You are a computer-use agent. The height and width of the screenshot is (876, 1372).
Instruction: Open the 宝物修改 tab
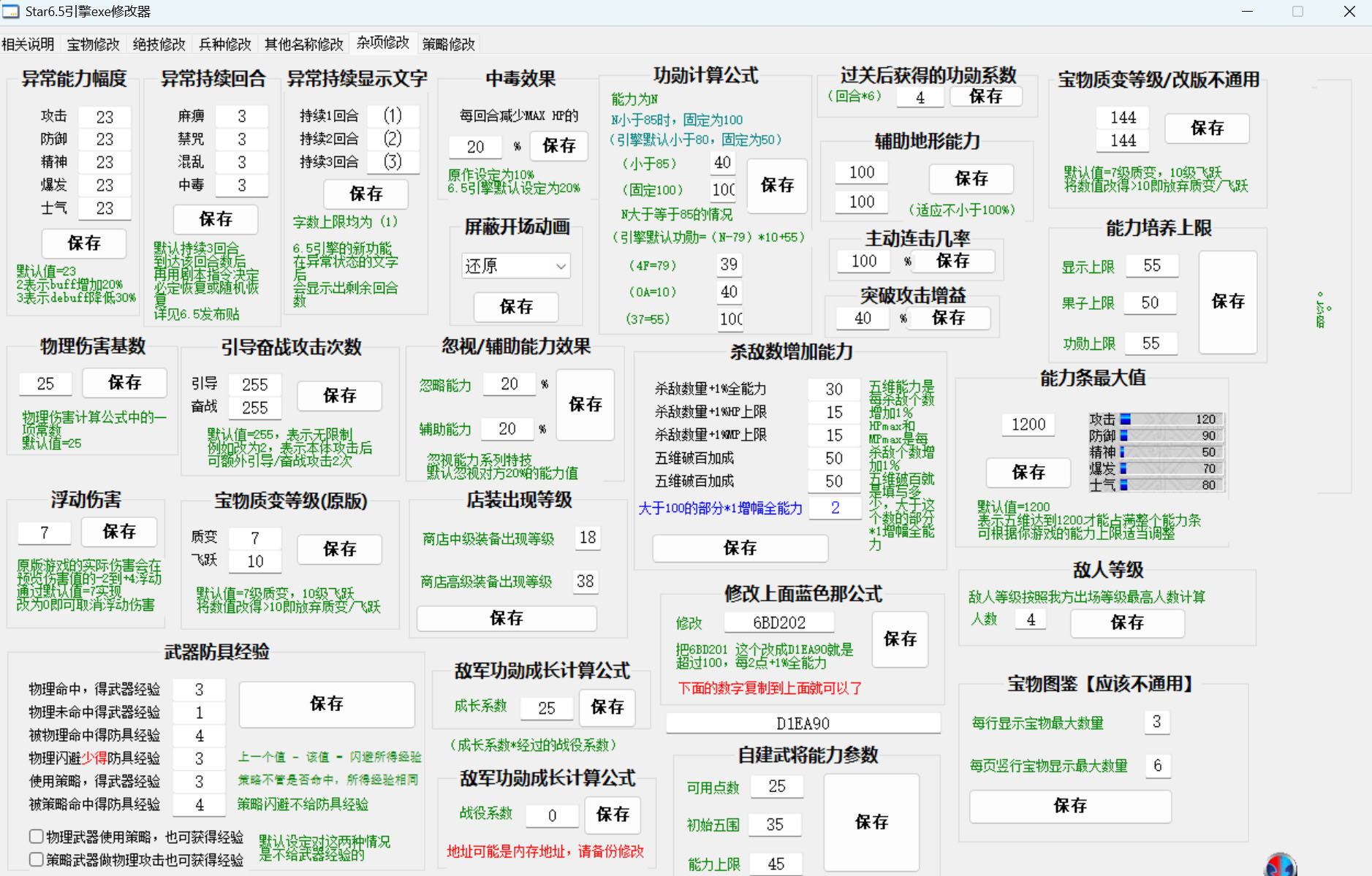93,44
